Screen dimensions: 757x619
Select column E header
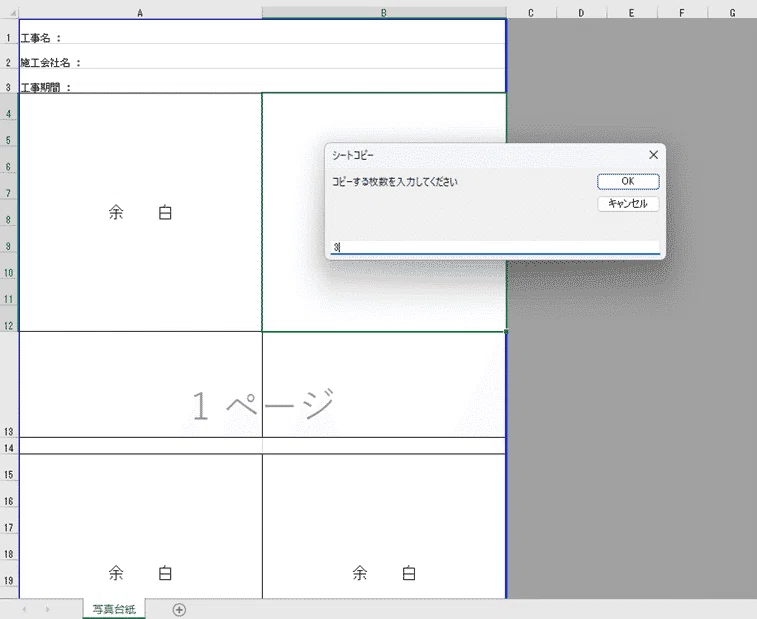(631, 13)
